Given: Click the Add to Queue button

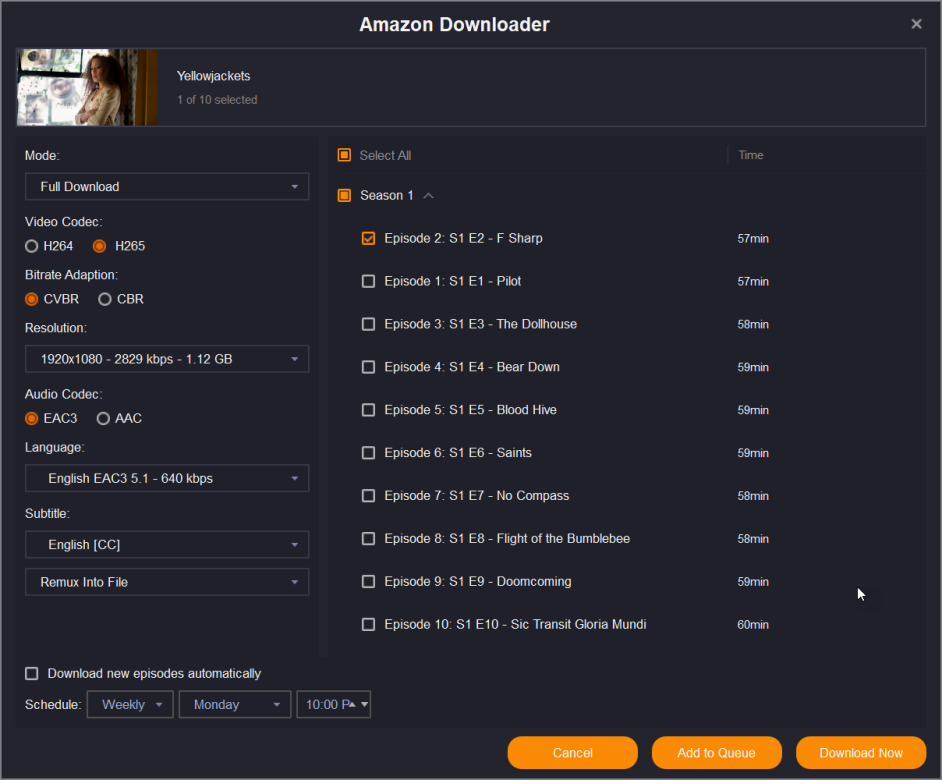Looking at the screenshot, I should (x=716, y=753).
